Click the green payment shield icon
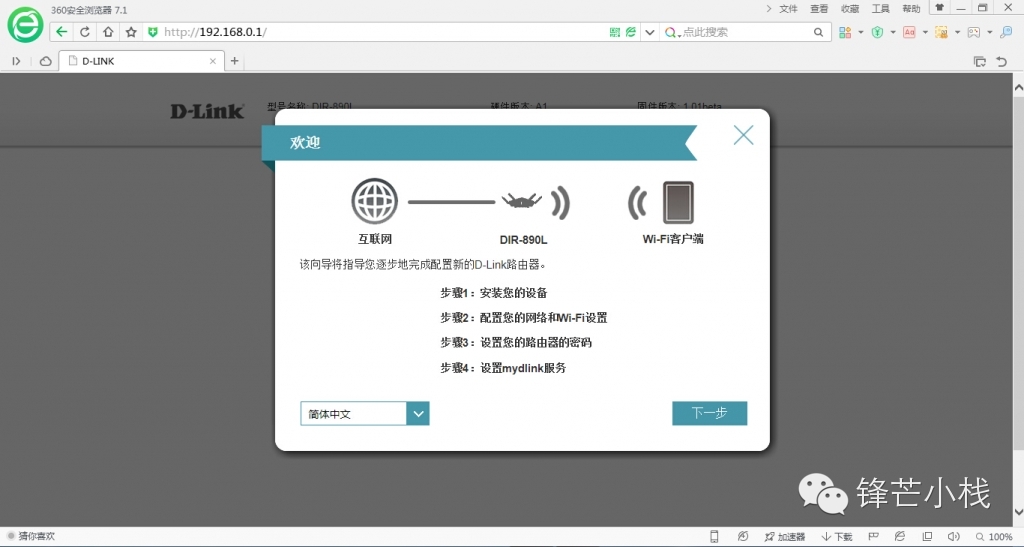The width and height of the screenshot is (1024, 547). tap(877, 32)
